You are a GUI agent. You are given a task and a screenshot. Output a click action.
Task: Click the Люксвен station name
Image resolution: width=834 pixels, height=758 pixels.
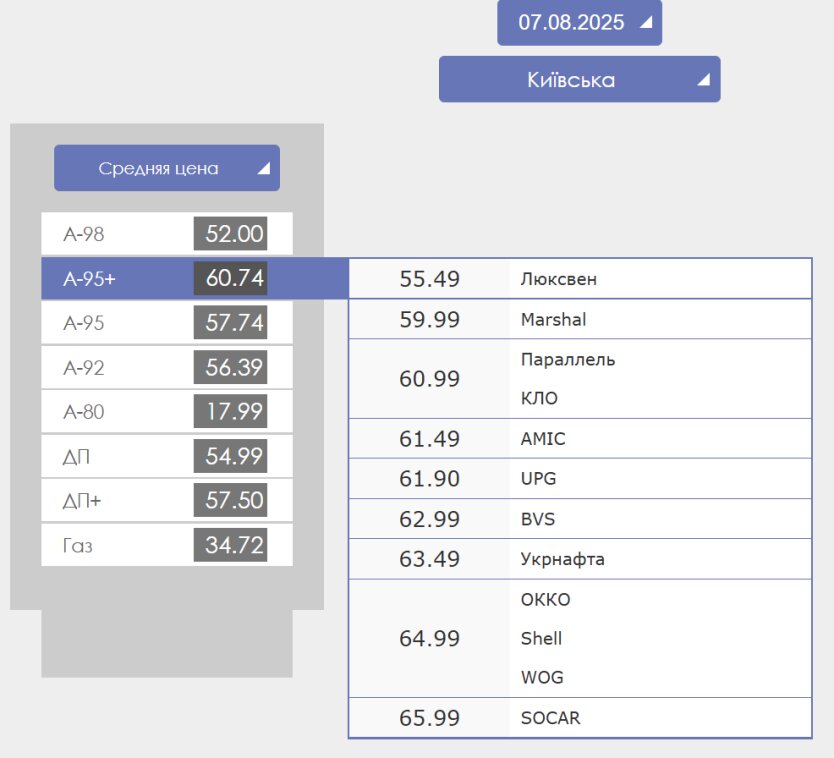click(558, 279)
